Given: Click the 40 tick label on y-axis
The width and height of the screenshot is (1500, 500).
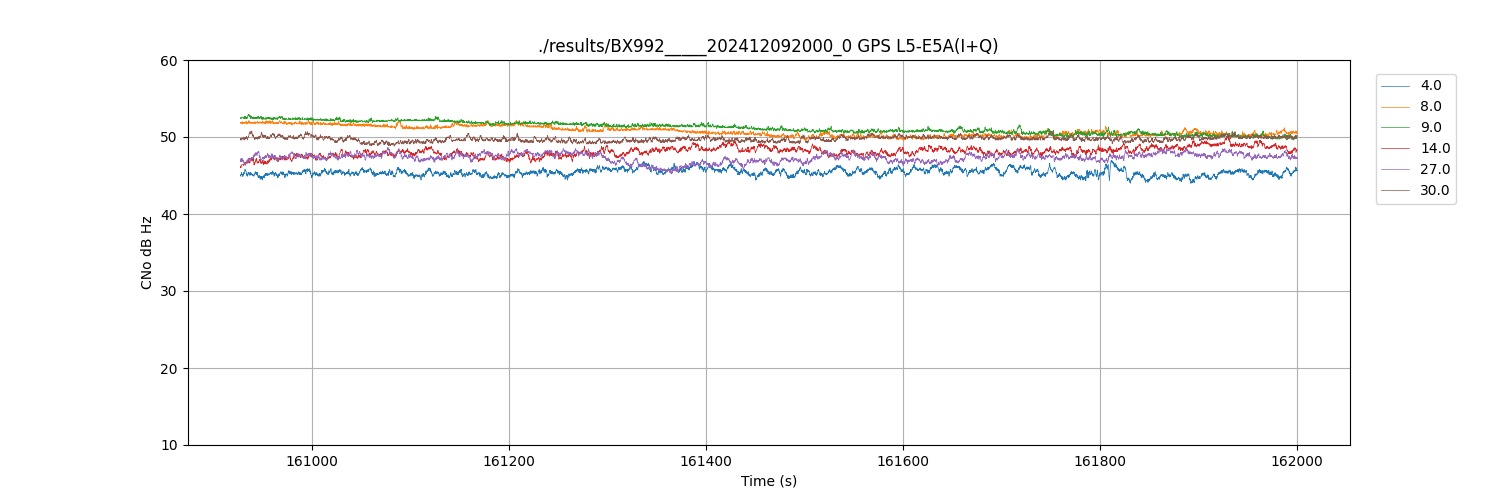Looking at the screenshot, I should (169, 215).
